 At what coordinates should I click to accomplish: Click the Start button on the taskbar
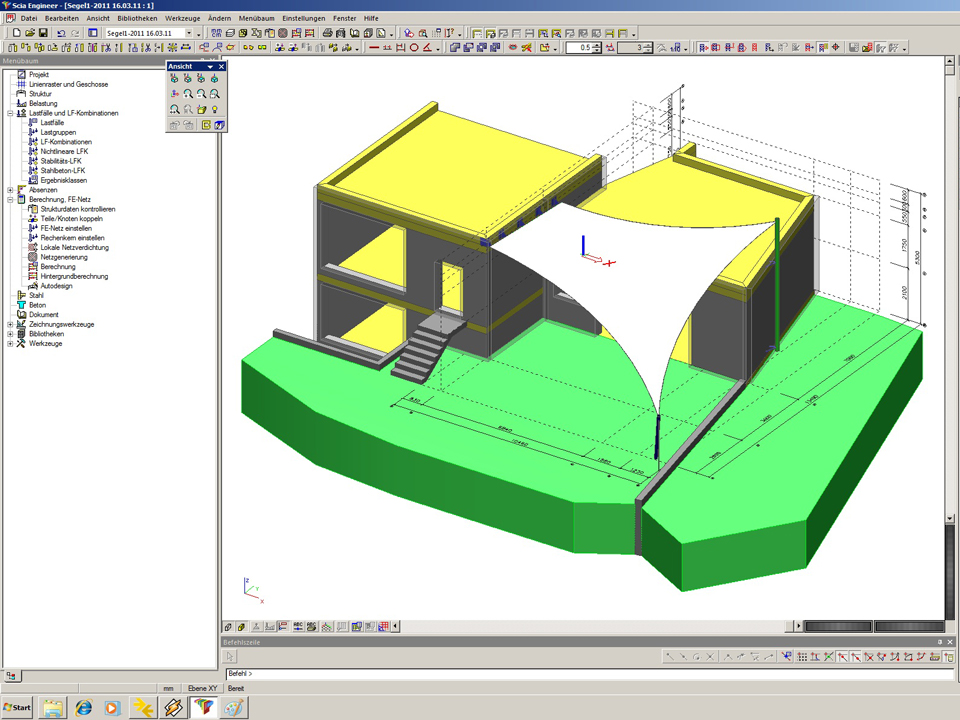[x=17, y=707]
